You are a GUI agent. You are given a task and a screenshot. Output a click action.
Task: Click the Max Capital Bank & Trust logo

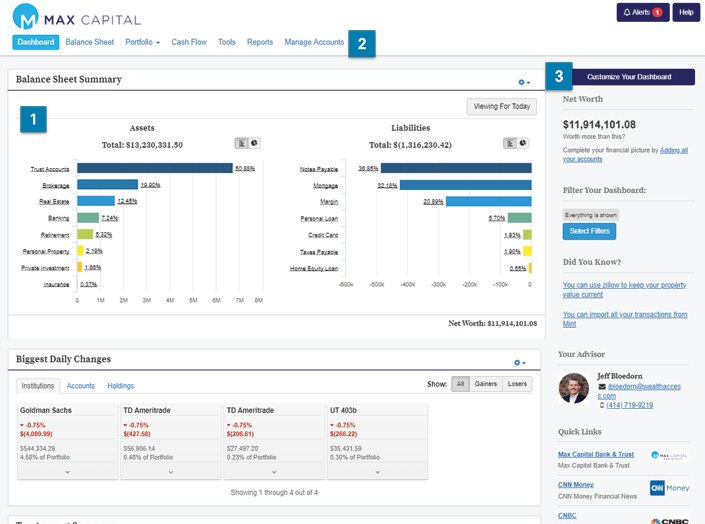tap(669, 456)
